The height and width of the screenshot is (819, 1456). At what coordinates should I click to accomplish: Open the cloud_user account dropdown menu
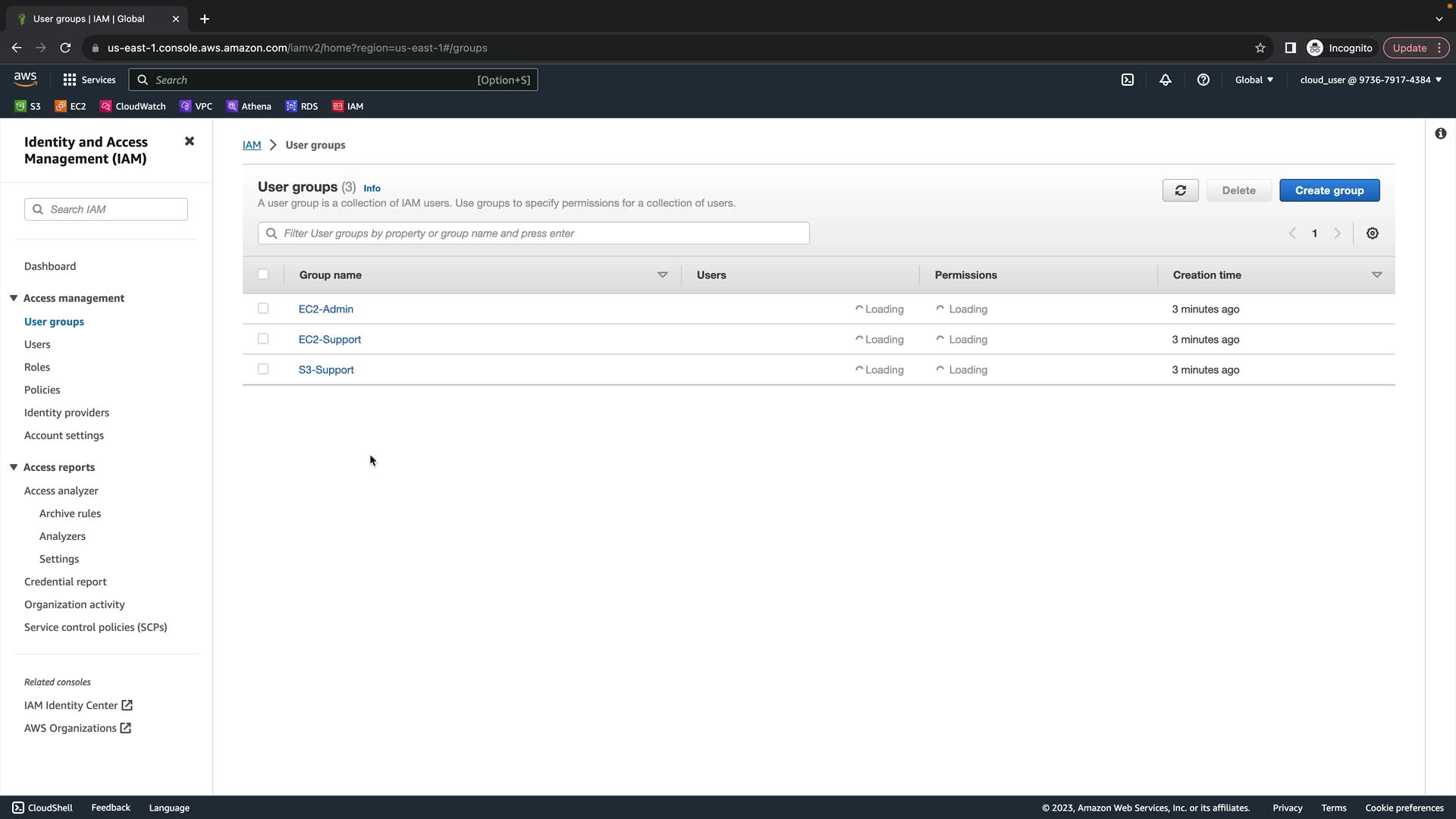pos(1370,80)
